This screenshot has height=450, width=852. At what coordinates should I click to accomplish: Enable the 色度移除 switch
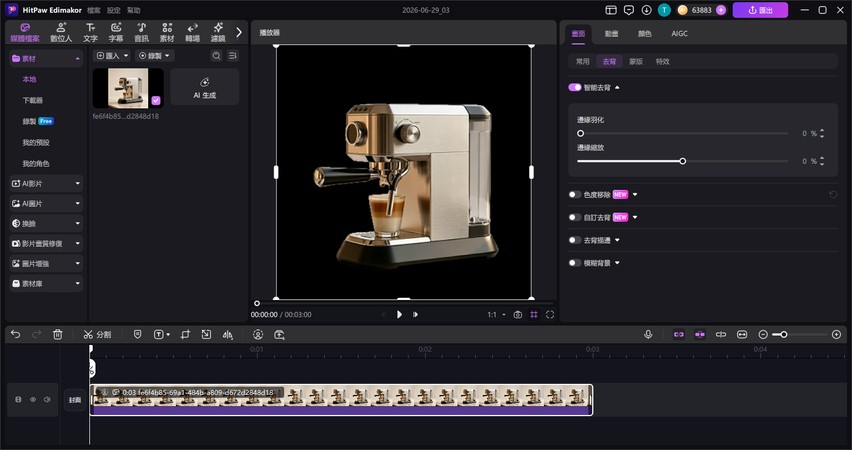[575, 195]
